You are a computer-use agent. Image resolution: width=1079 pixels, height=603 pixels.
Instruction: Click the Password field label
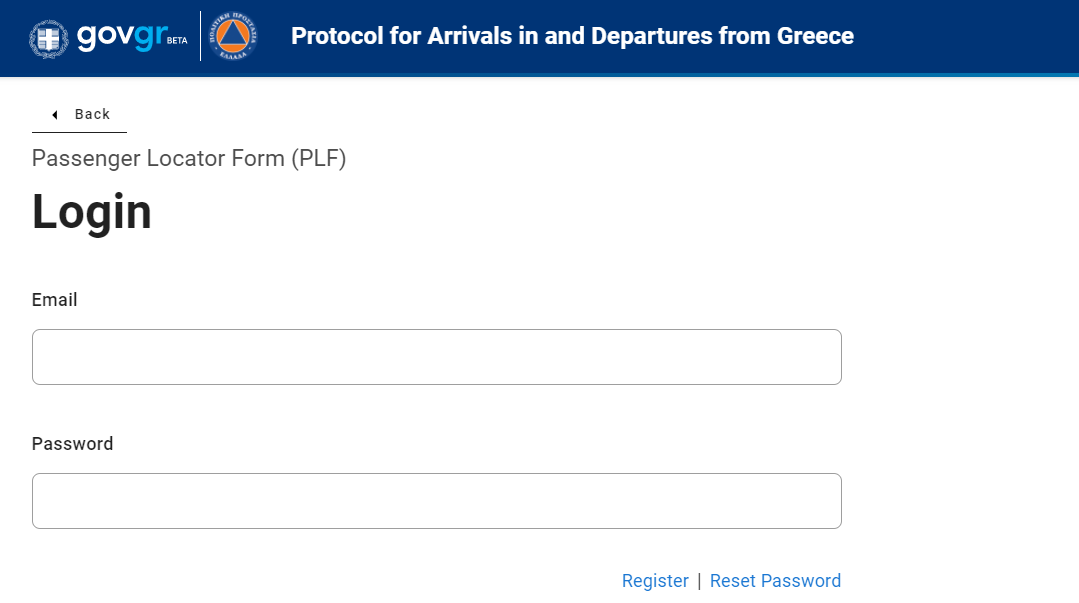72,444
